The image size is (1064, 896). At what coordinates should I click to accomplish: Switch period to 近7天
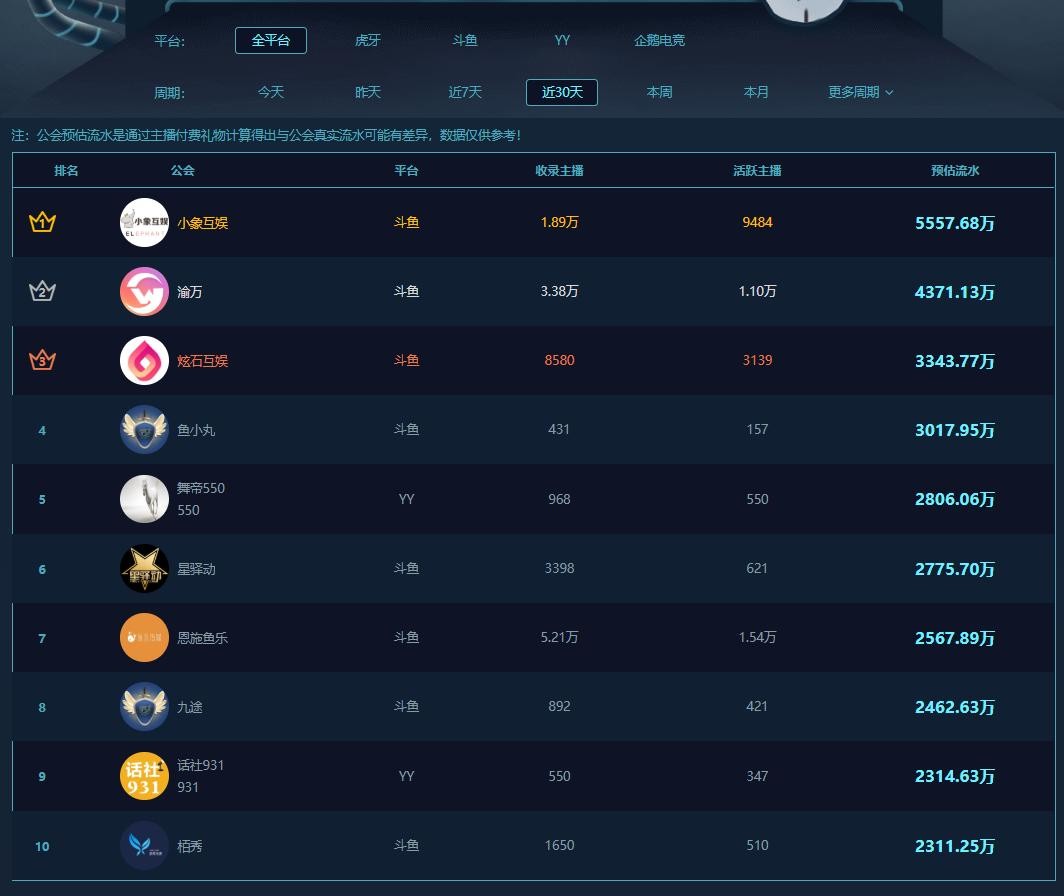pos(465,92)
